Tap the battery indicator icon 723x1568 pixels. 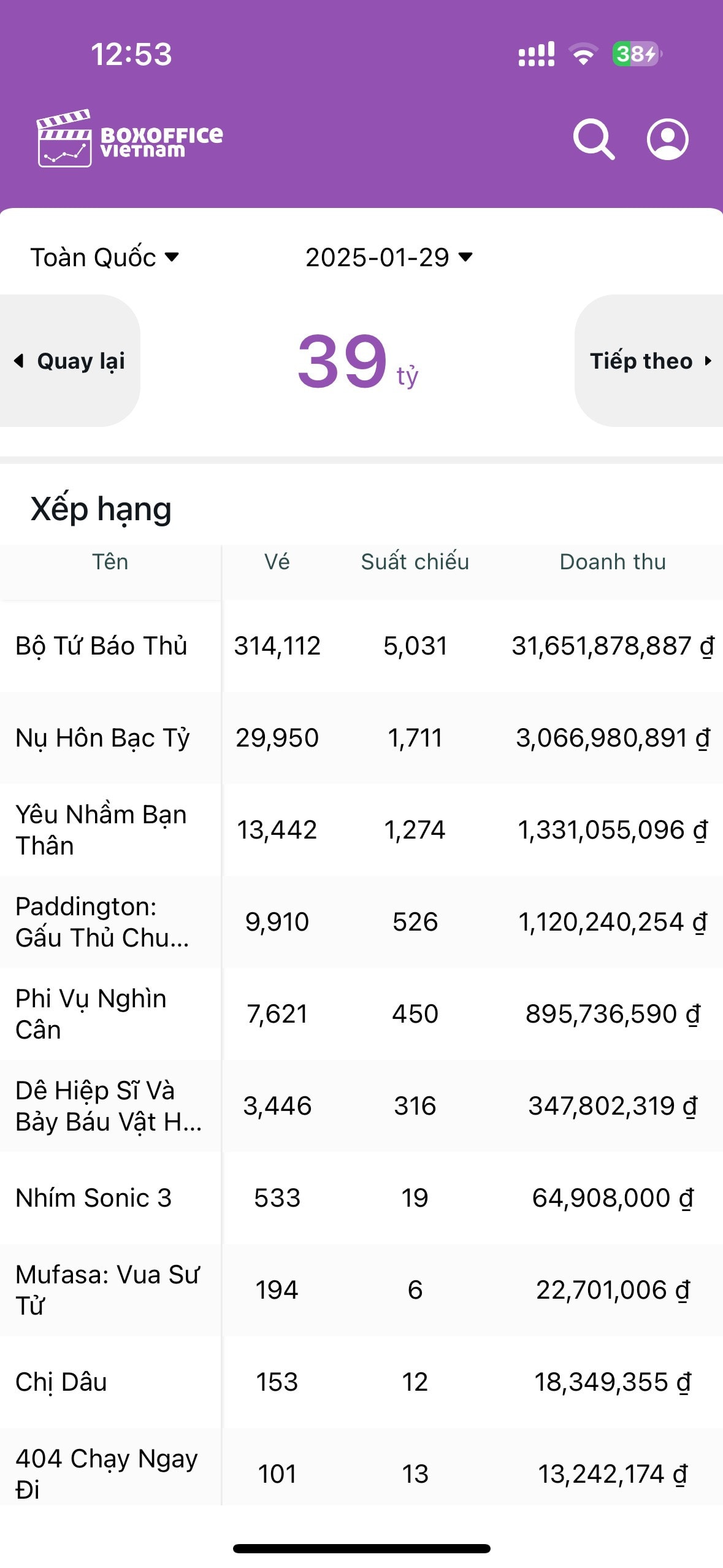[x=637, y=54]
